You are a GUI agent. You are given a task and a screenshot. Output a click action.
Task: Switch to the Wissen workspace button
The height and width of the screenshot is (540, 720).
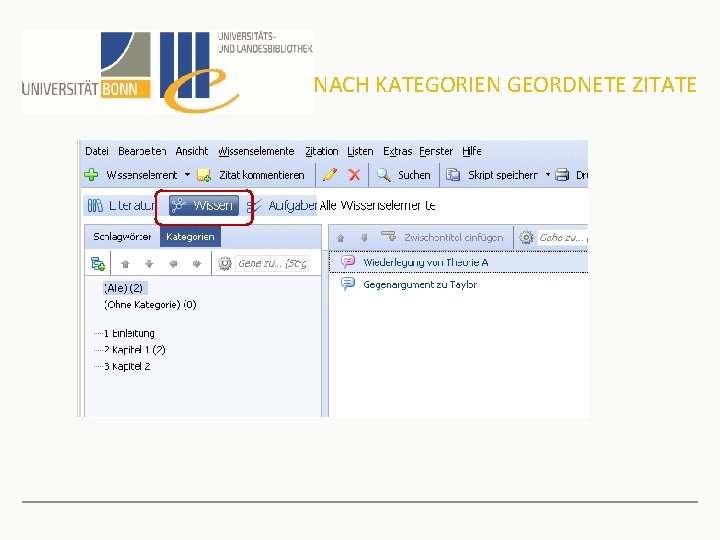(x=204, y=205)
